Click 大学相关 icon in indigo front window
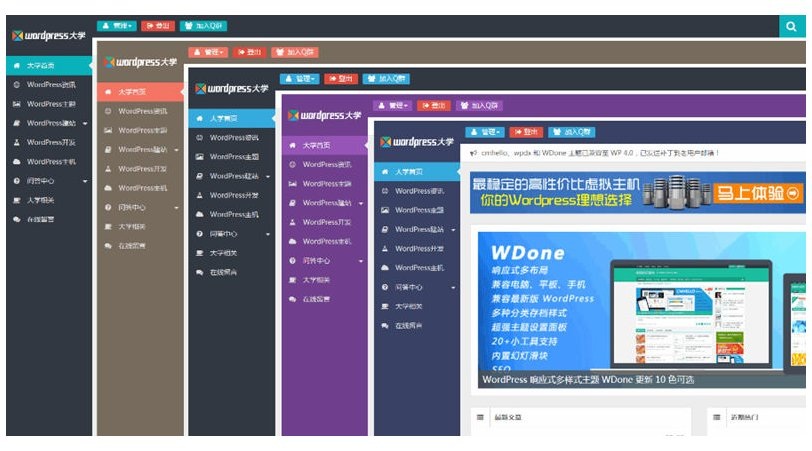This screenshot has height=451, width=812. tap(385, 307)
